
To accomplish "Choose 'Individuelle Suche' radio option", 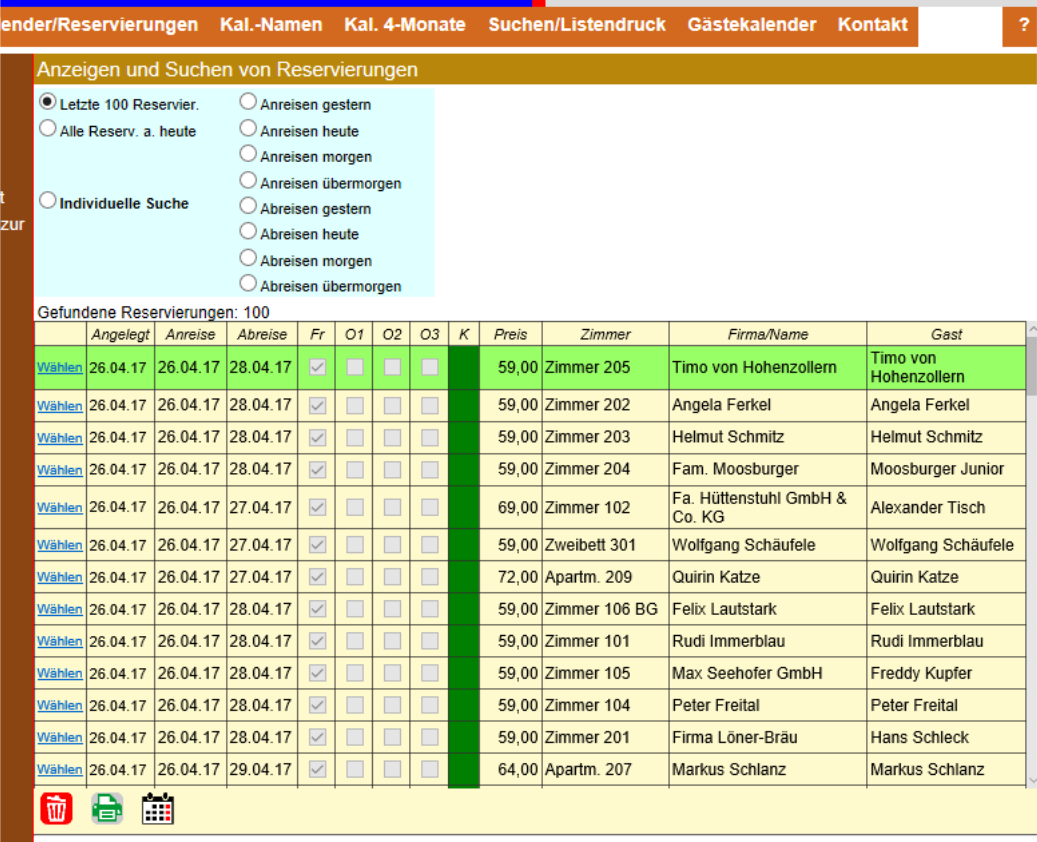I will pyautogui.click(x=47, y=201).
